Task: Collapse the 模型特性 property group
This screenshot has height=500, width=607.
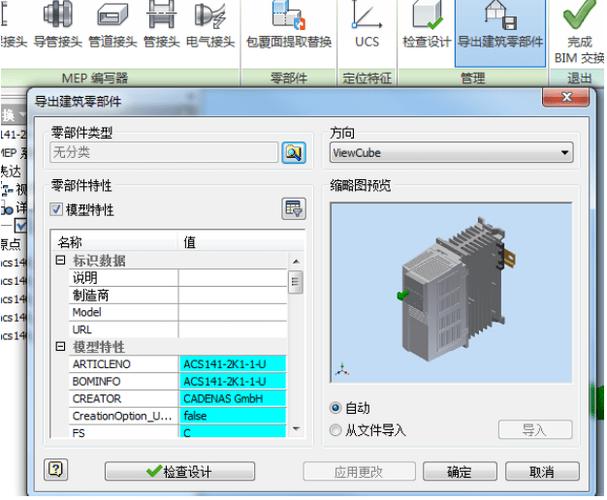Action: pyautogui.click(x=60, y=346)
